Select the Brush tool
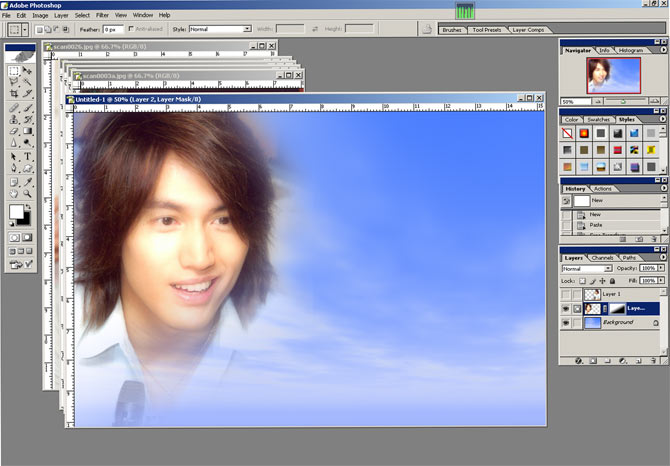The height and width of the screenshot is (466, 670). tap(27, 108)
